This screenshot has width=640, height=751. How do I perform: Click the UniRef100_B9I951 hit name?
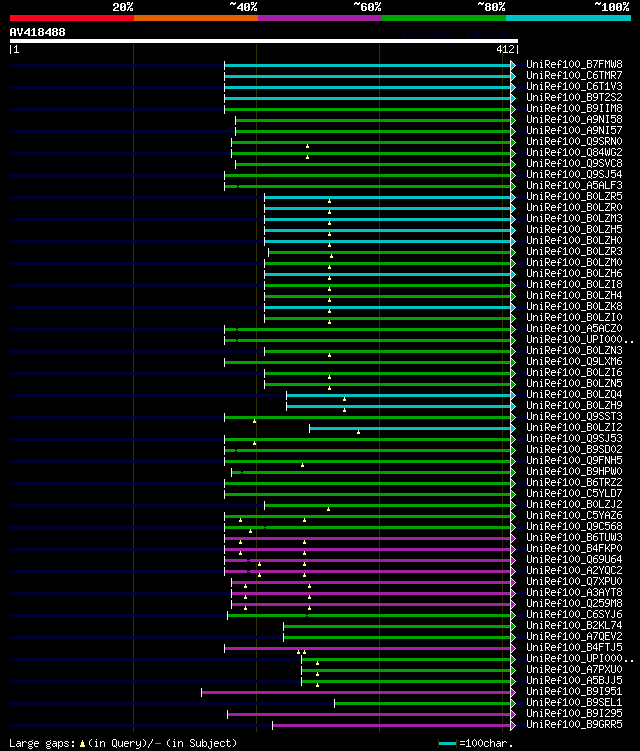click(574, 692)
